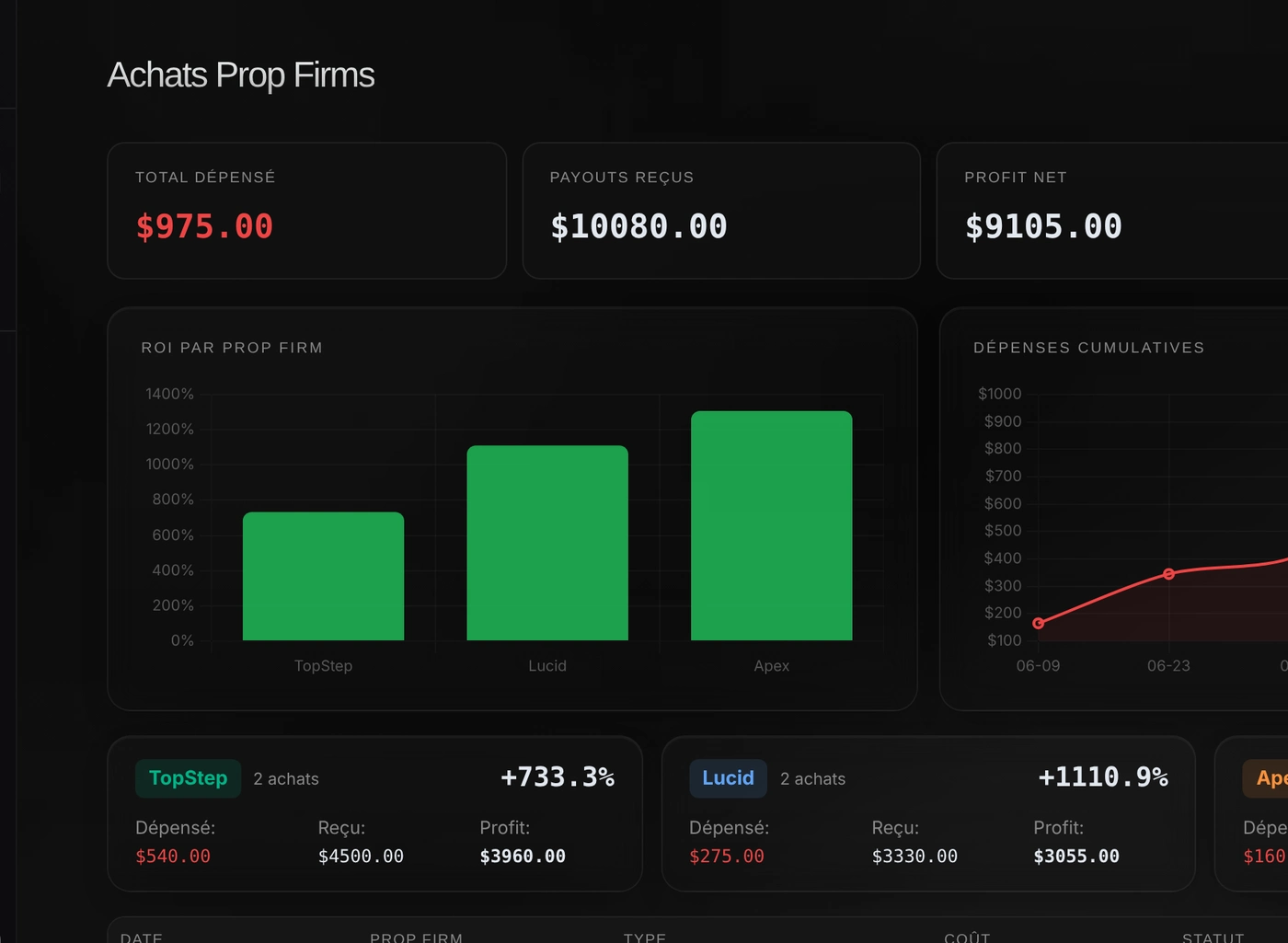The image size is (1288, 943).
Task: Click the '2 achats' count on TopStep card
Action: [x=286, y=779]
